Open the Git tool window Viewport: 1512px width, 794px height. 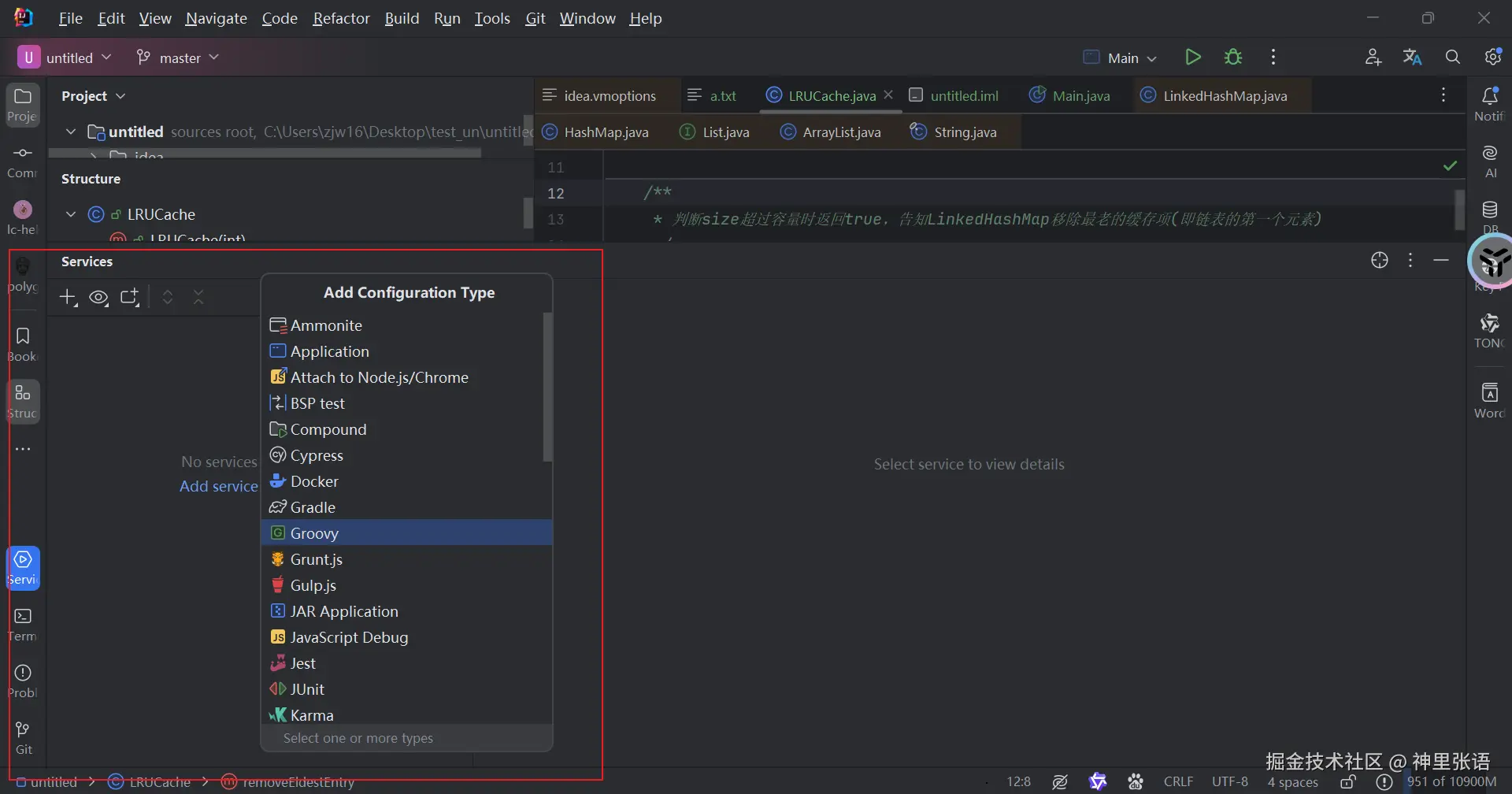23,738
